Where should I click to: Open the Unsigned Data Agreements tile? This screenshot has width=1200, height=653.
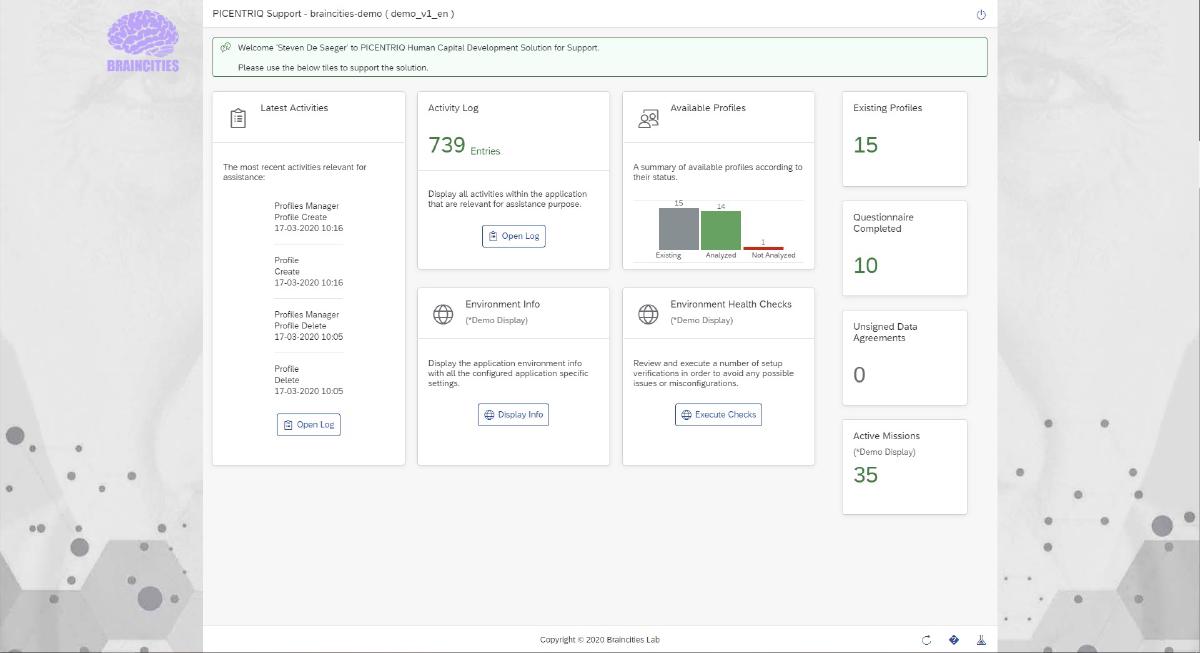(904, 357)
